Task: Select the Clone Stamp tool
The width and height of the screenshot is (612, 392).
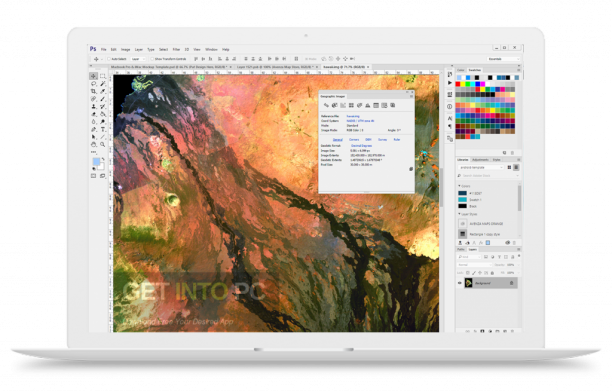Action: pyautogui.click(x=93, y=107)
